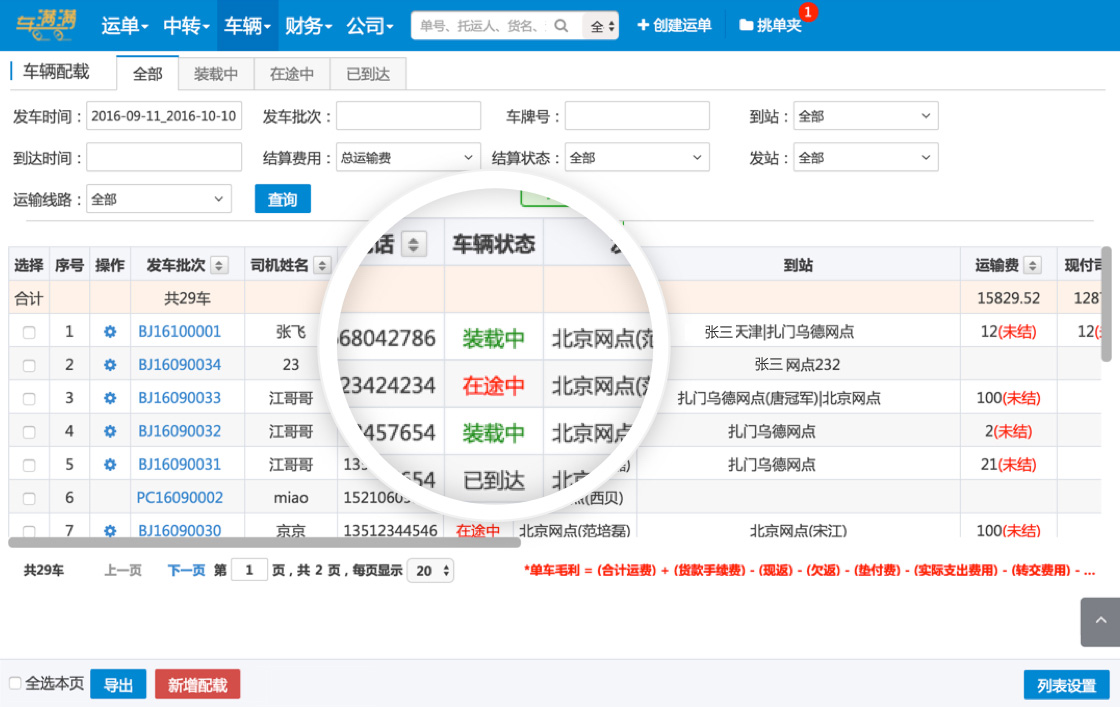The image size is (1120, 707).
Task: Switch to the 在途中 tab
Action: click(291, 74)
